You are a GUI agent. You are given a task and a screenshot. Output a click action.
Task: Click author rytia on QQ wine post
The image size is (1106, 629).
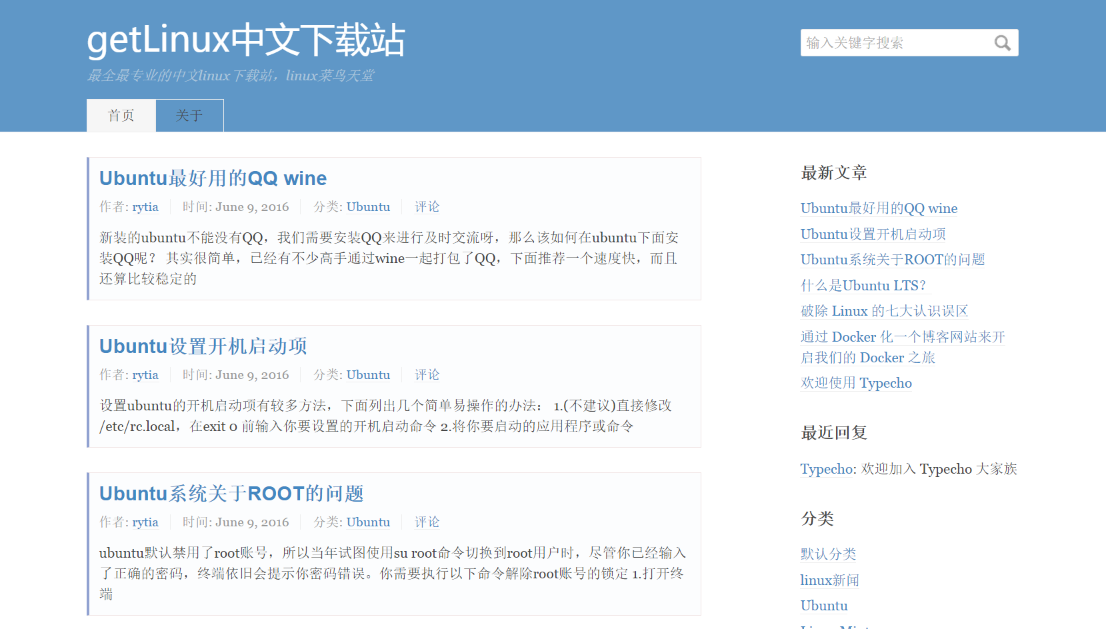click(x=145, y=207)
